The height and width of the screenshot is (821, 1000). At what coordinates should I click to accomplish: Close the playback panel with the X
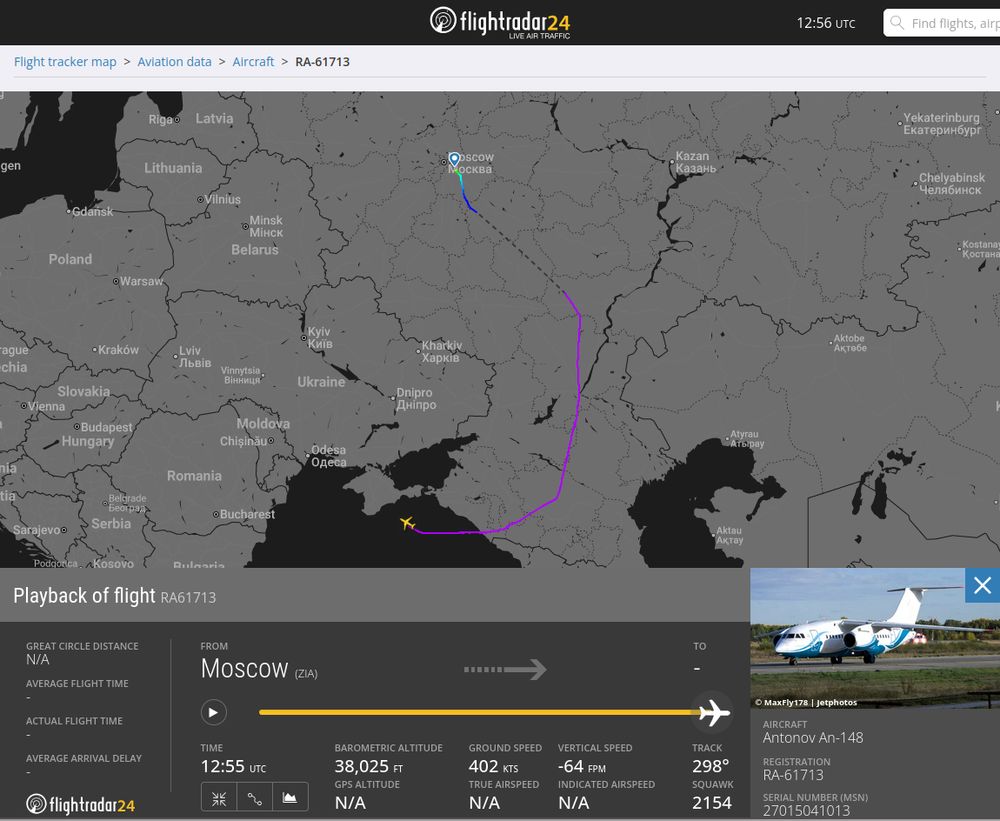coord(982,585)
